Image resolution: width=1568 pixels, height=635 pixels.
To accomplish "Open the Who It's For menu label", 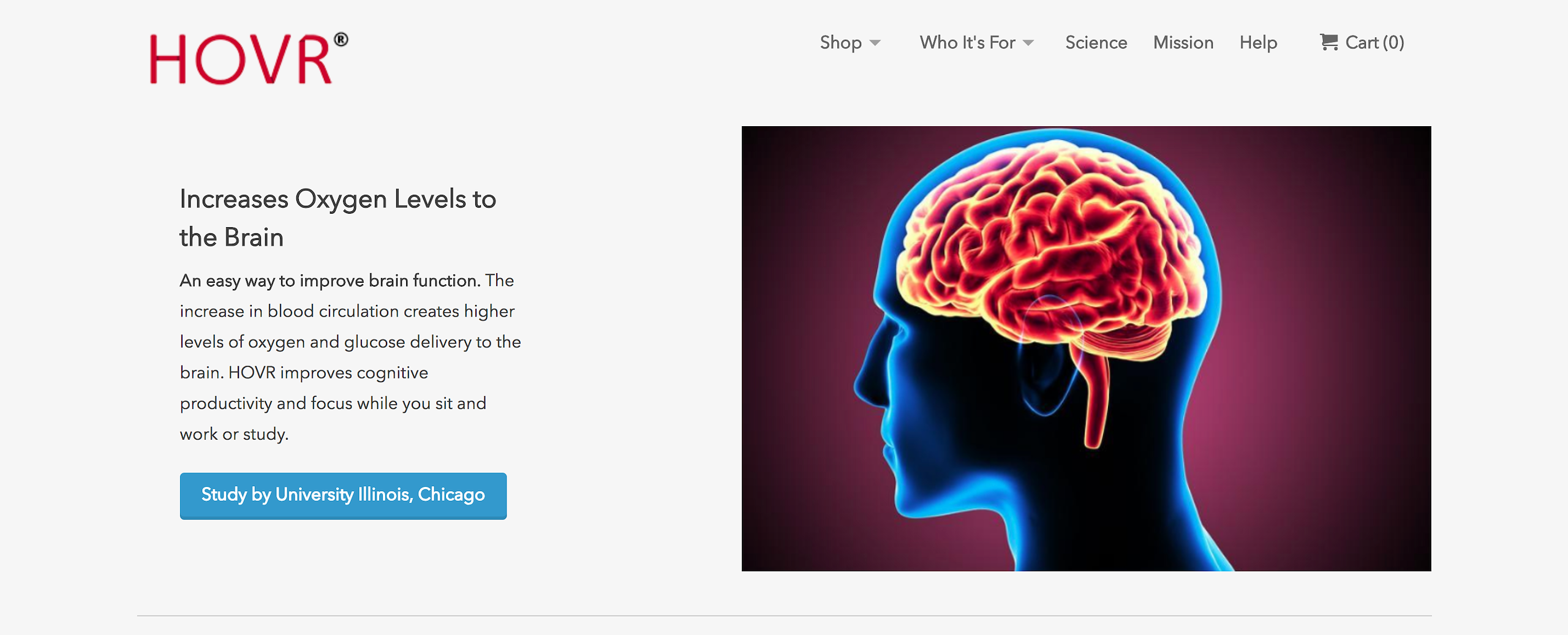I will tap(968, 42).
